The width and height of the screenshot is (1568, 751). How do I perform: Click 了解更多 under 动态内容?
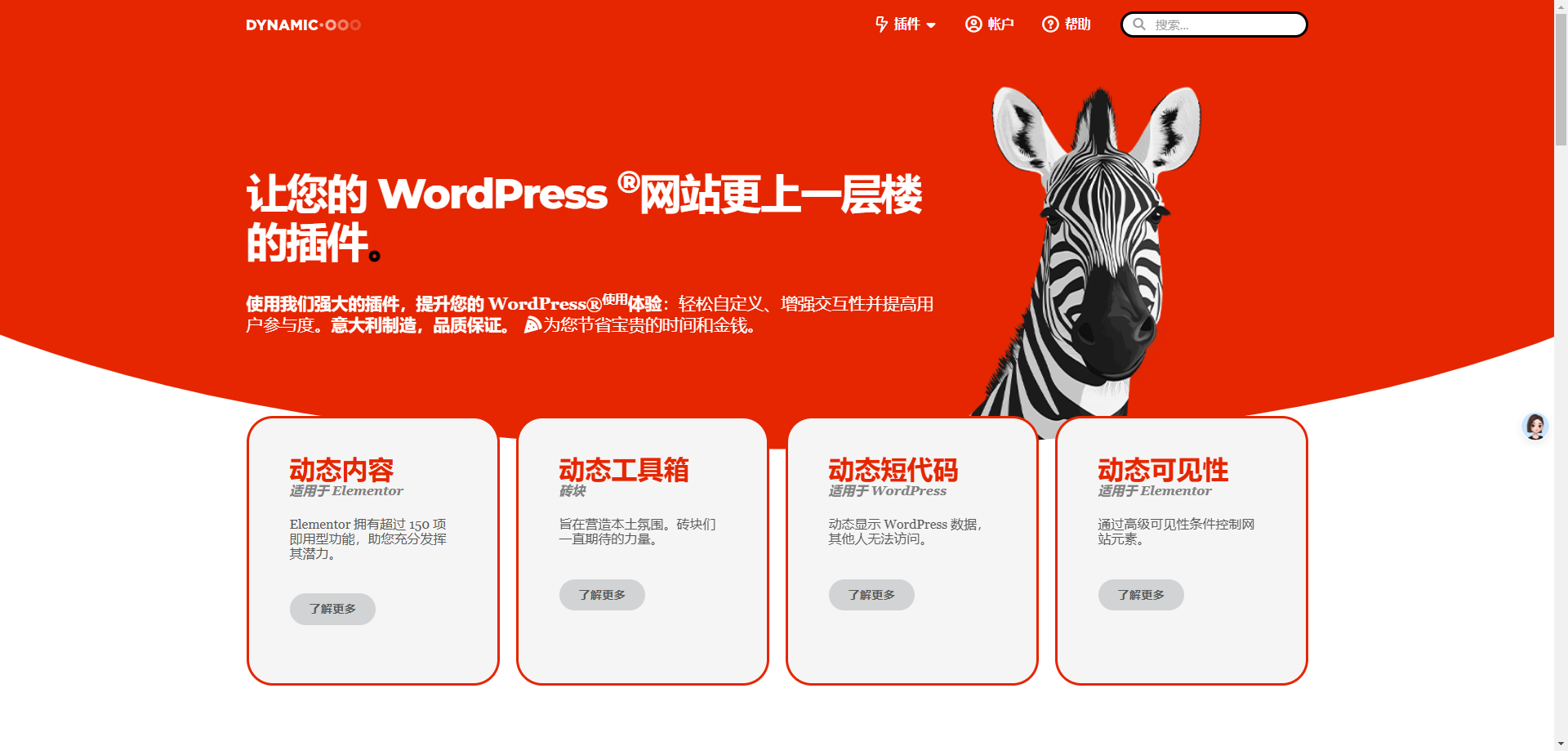coord(332,609)
